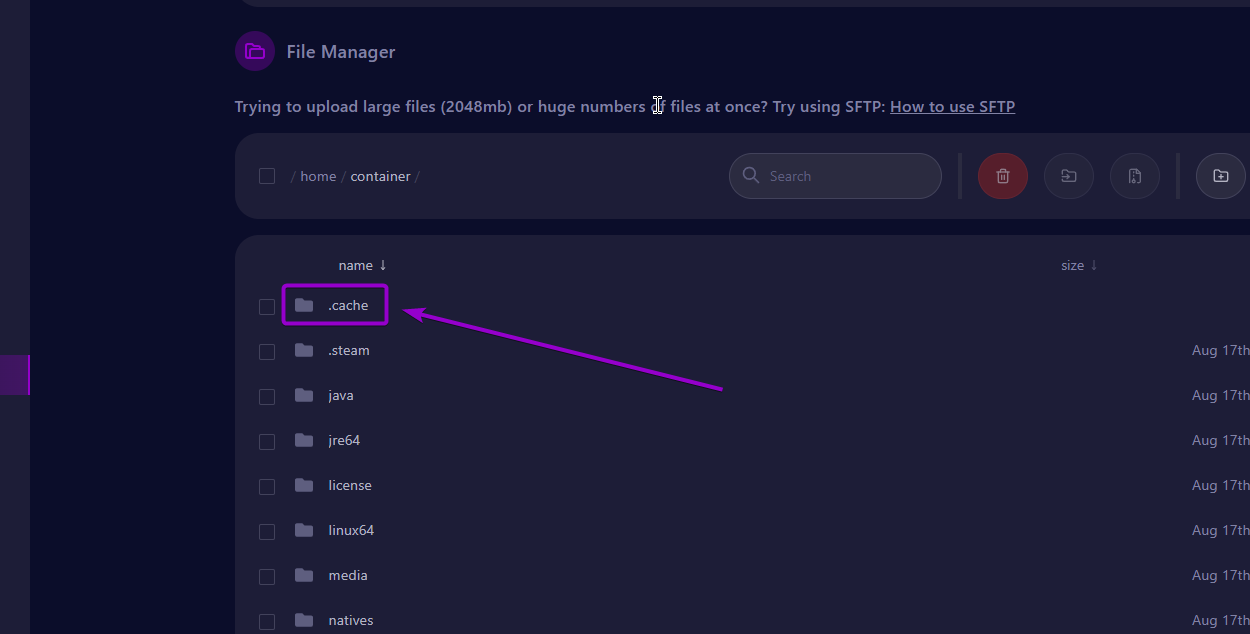Click the folder icon beside linux64
The image size is (1250, 634).
[x=304, y=530]
